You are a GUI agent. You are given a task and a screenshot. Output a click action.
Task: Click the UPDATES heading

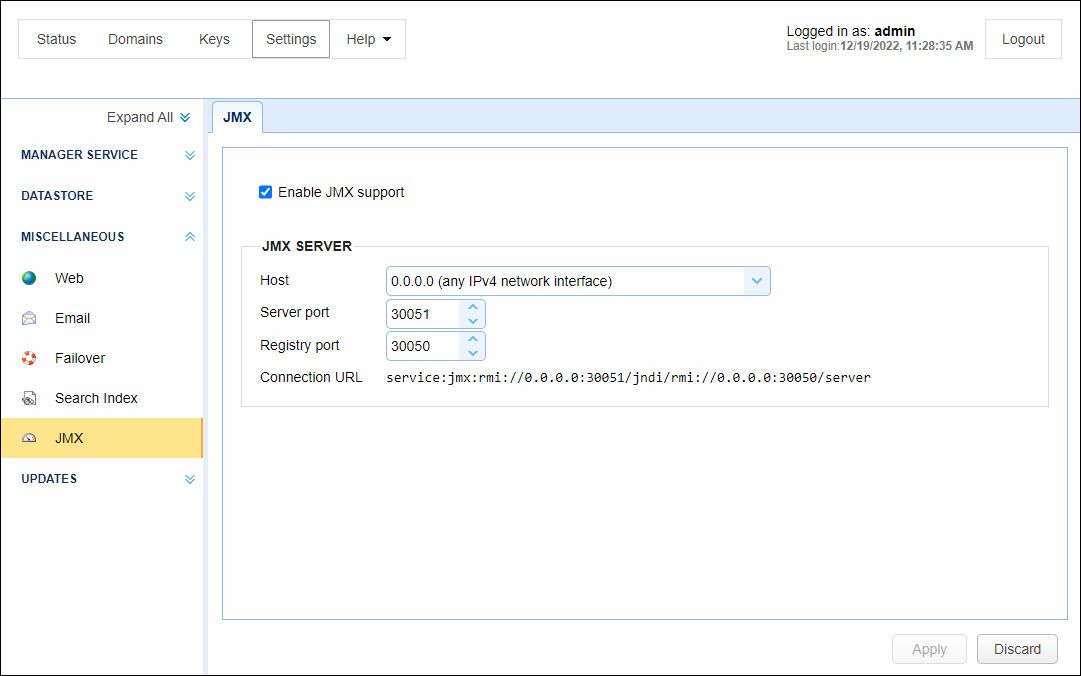pos(49,479)
